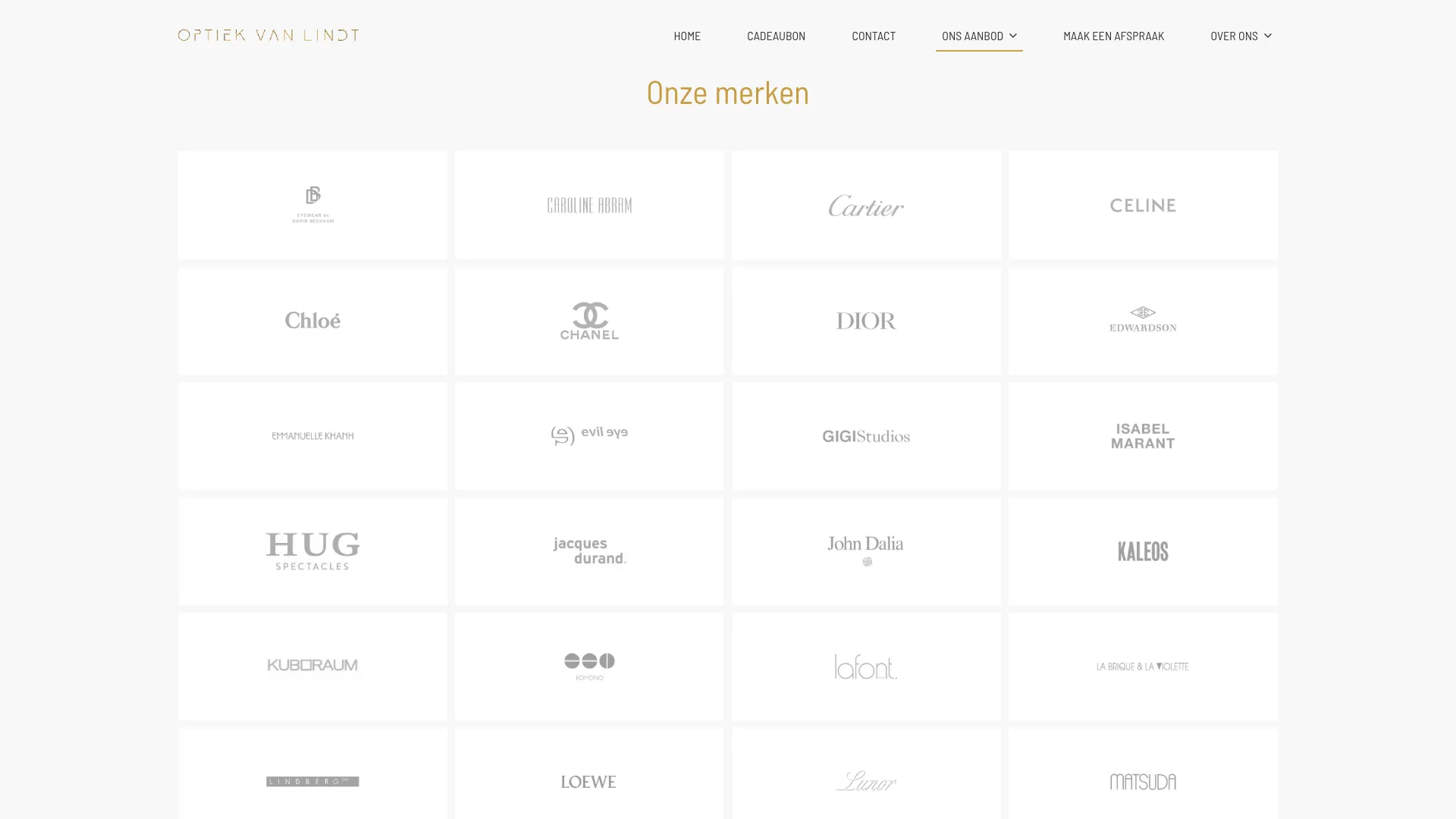Open the Cadeaubon page

click(776, 36)
